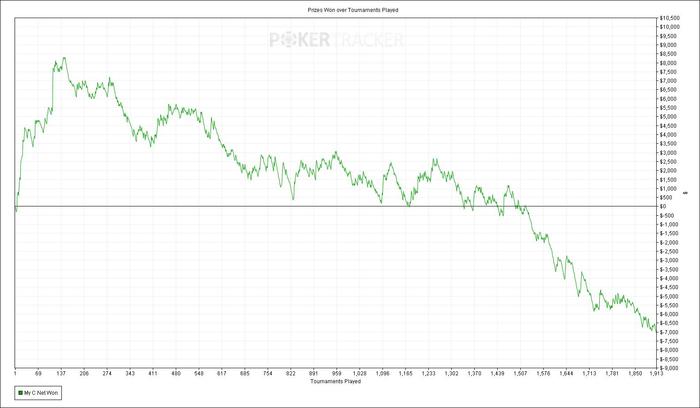Viewport: 700px width, 408px height.
Task: Click the y-axis label '$6,000' above zero
Action: coord(669,99)
